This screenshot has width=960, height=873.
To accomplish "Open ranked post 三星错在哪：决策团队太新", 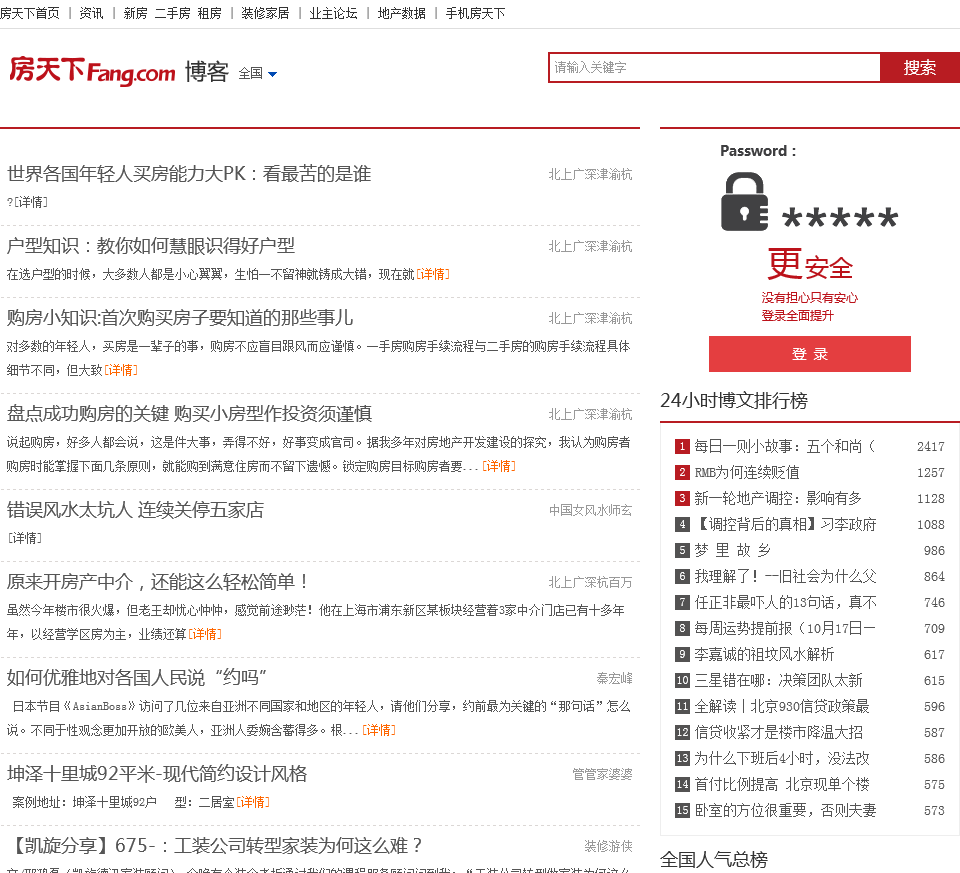I will click(778, 680).
